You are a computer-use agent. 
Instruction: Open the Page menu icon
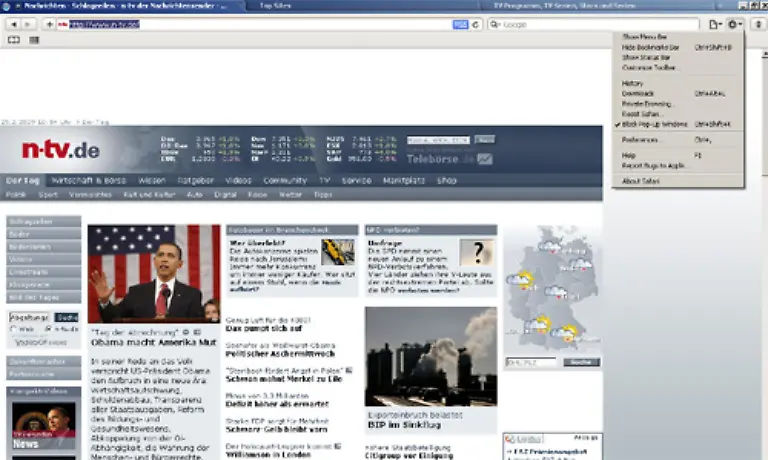pos(715,24)
